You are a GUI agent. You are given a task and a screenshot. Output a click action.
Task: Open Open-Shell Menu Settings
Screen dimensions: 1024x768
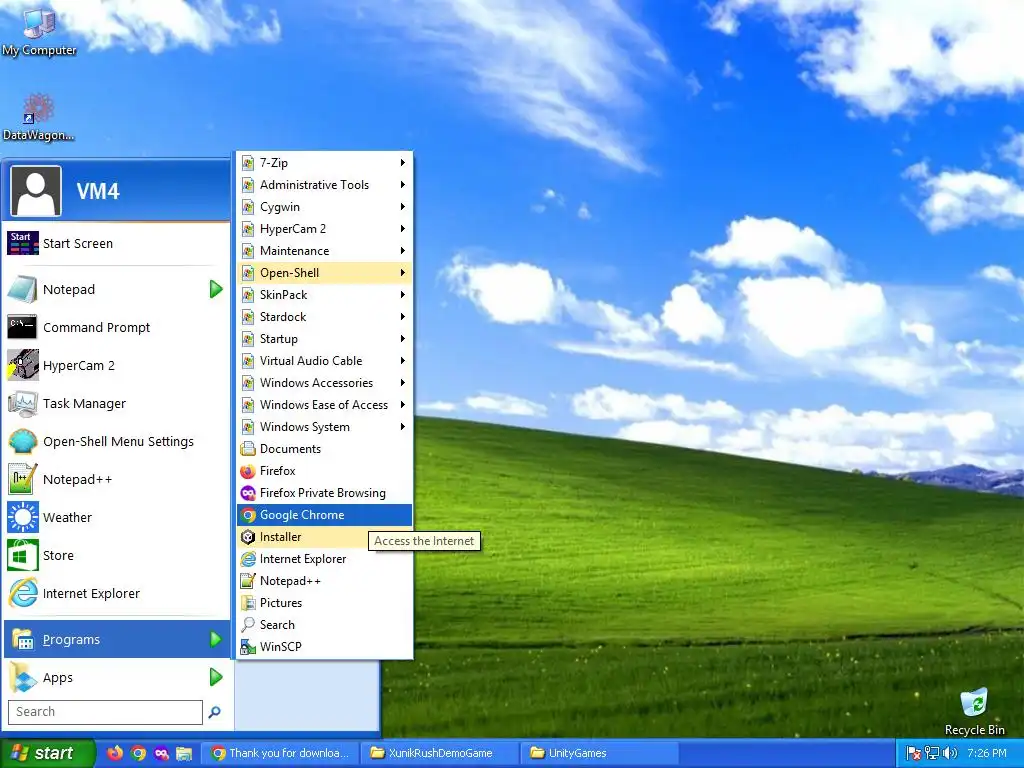[x=116, y=441]
